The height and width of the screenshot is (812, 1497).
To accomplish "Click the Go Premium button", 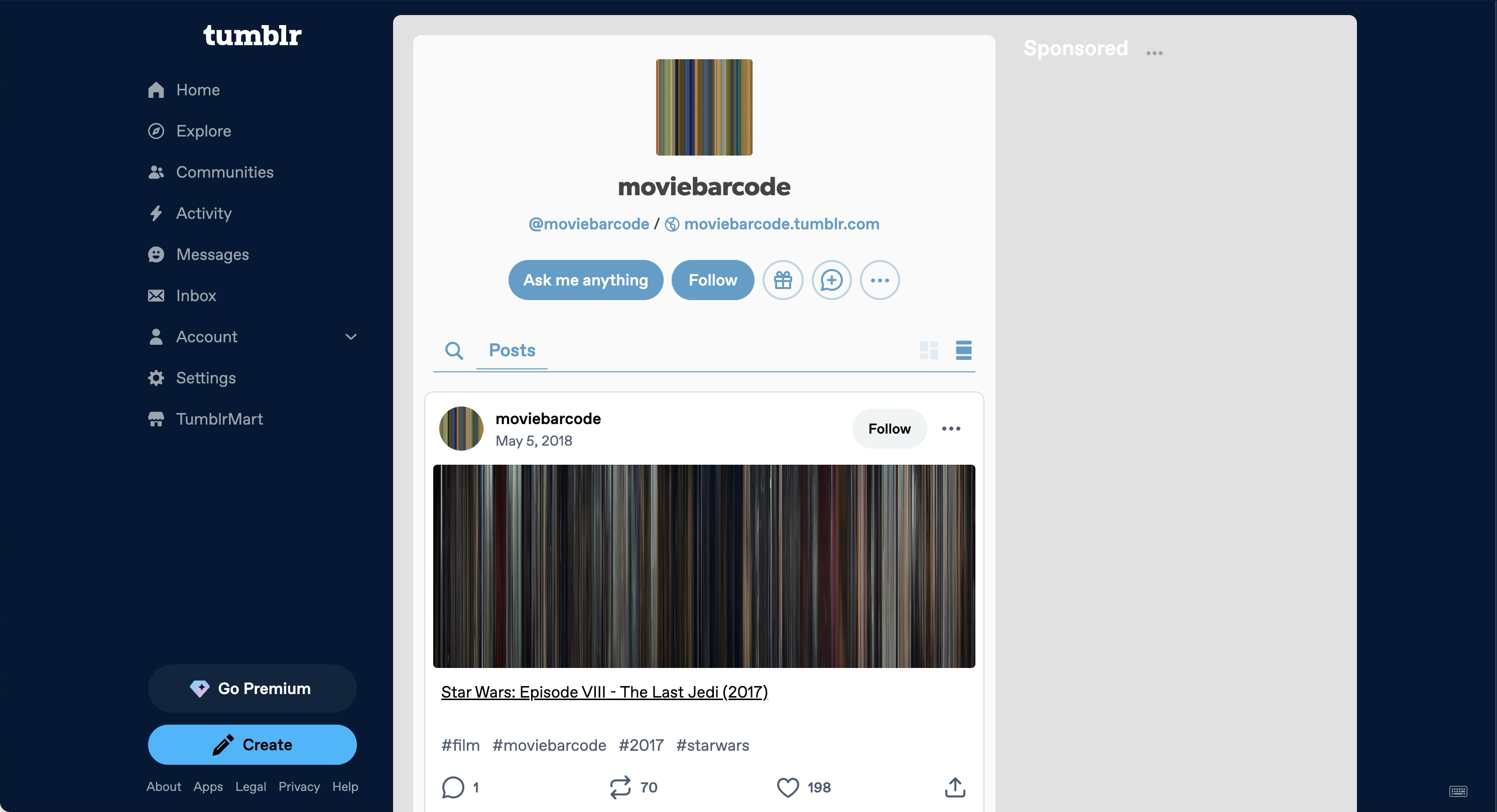I will tap(252, 689).
